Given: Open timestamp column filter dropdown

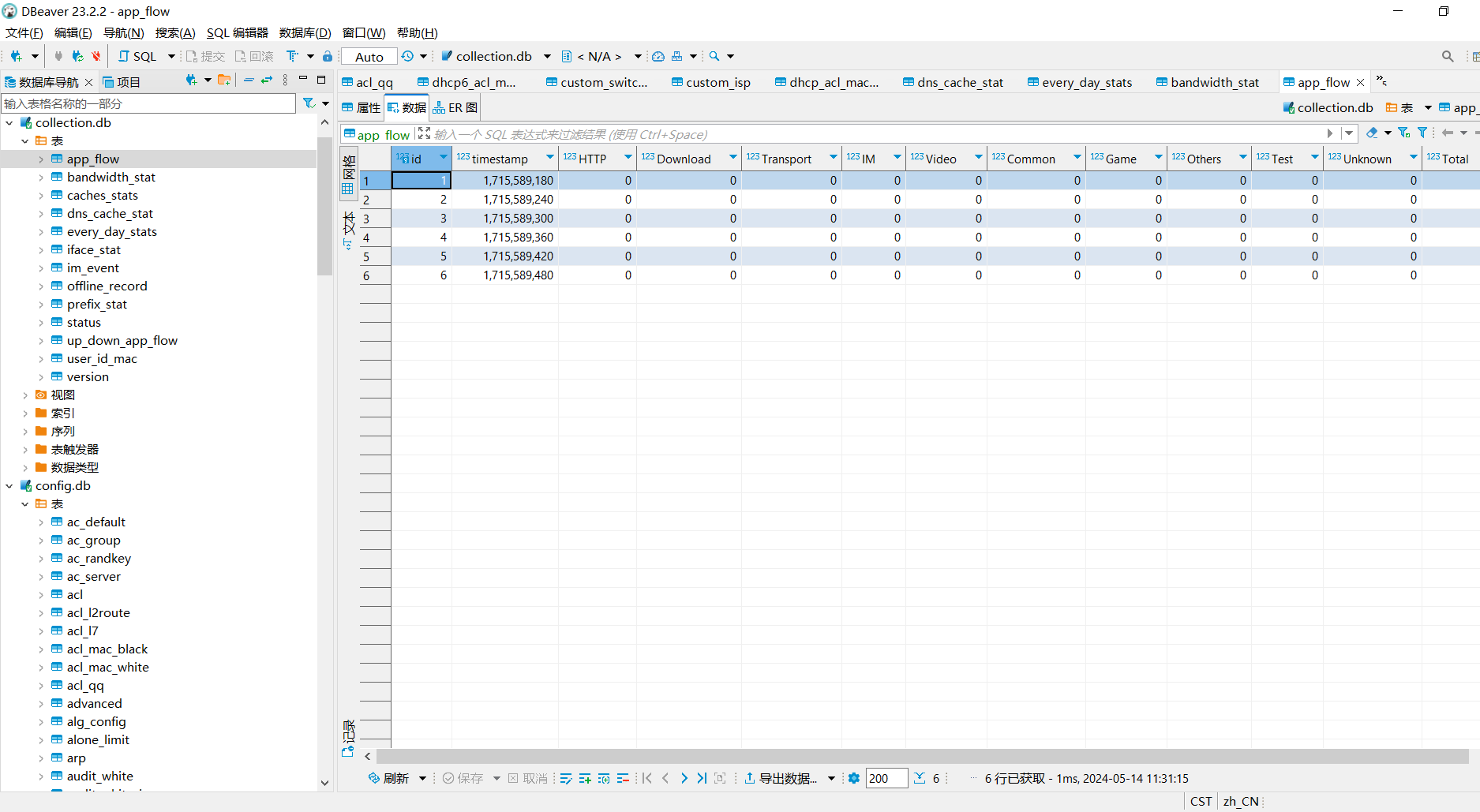Looking at the screenshot, I should click(x=549, y=158).
